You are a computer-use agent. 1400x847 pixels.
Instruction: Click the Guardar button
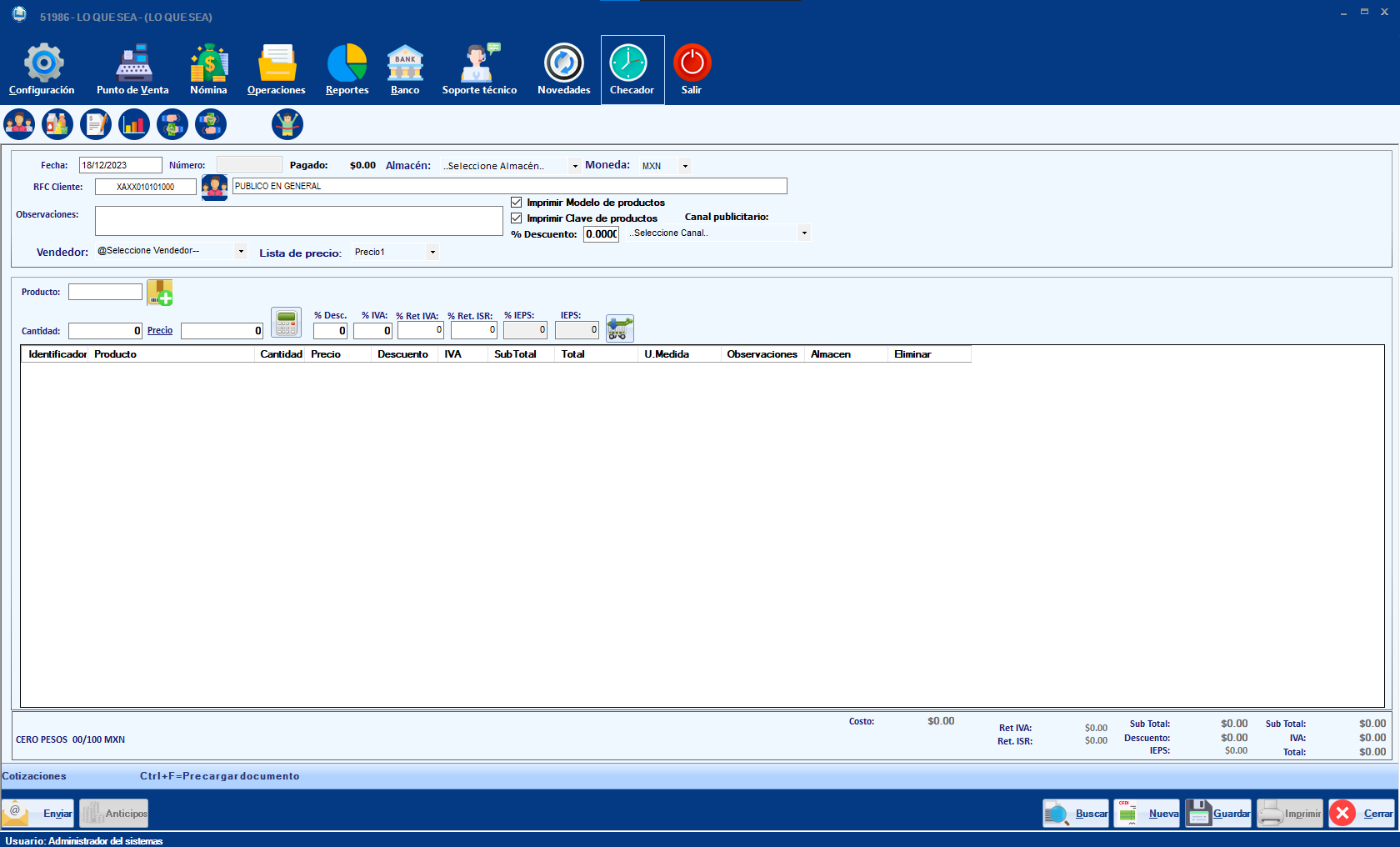[1218, 814]
